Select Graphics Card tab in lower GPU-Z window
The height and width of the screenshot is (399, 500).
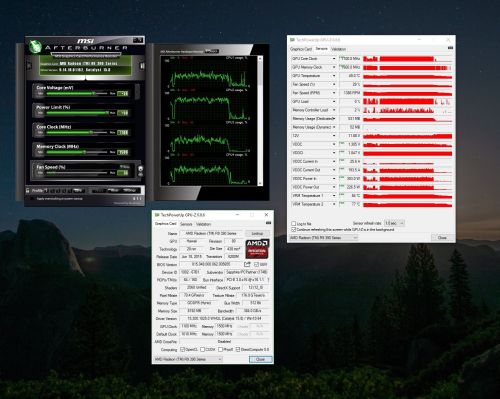pyautogui.click(x=166, y=224)
